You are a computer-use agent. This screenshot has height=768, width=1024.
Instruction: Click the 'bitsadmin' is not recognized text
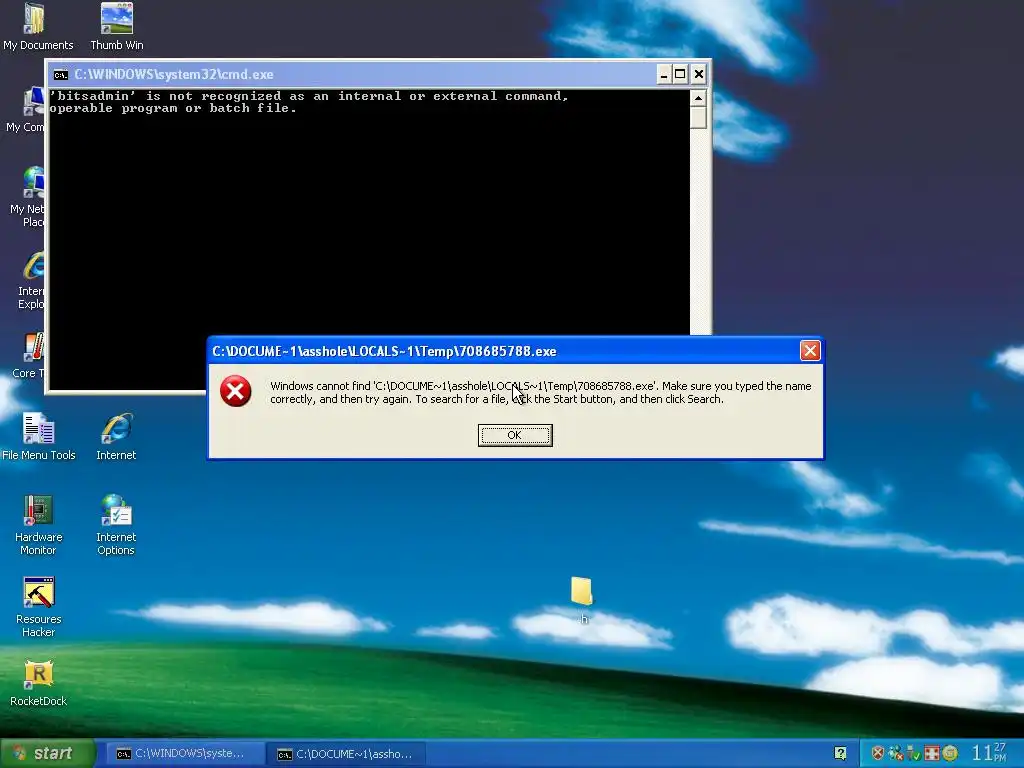tap(308, 102)
